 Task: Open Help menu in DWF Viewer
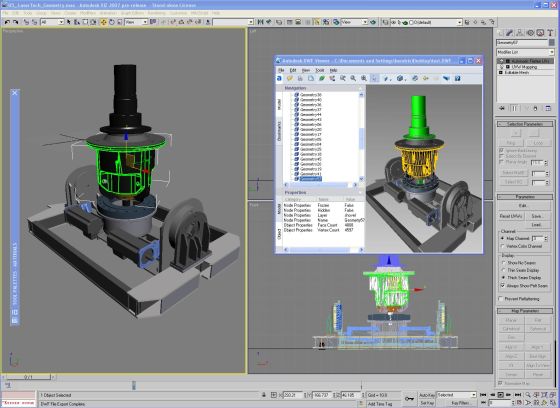pos(333,70)
